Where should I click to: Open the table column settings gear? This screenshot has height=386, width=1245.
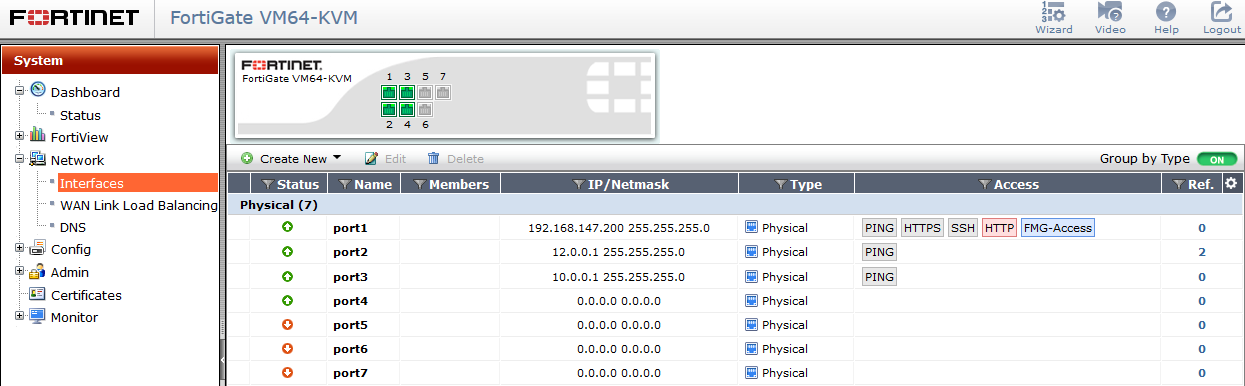[1231, 183]
